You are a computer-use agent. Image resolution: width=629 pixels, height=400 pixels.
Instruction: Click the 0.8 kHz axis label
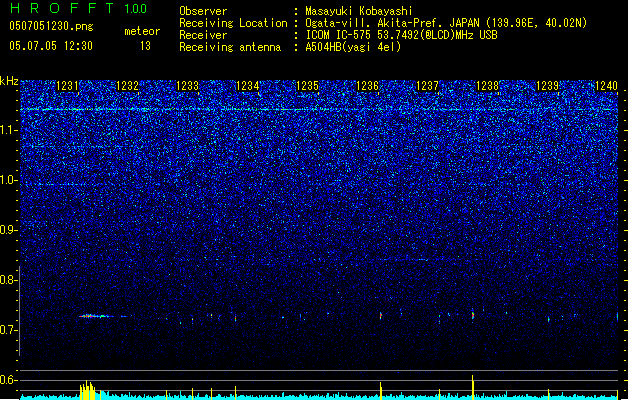[x=8, y=280]
